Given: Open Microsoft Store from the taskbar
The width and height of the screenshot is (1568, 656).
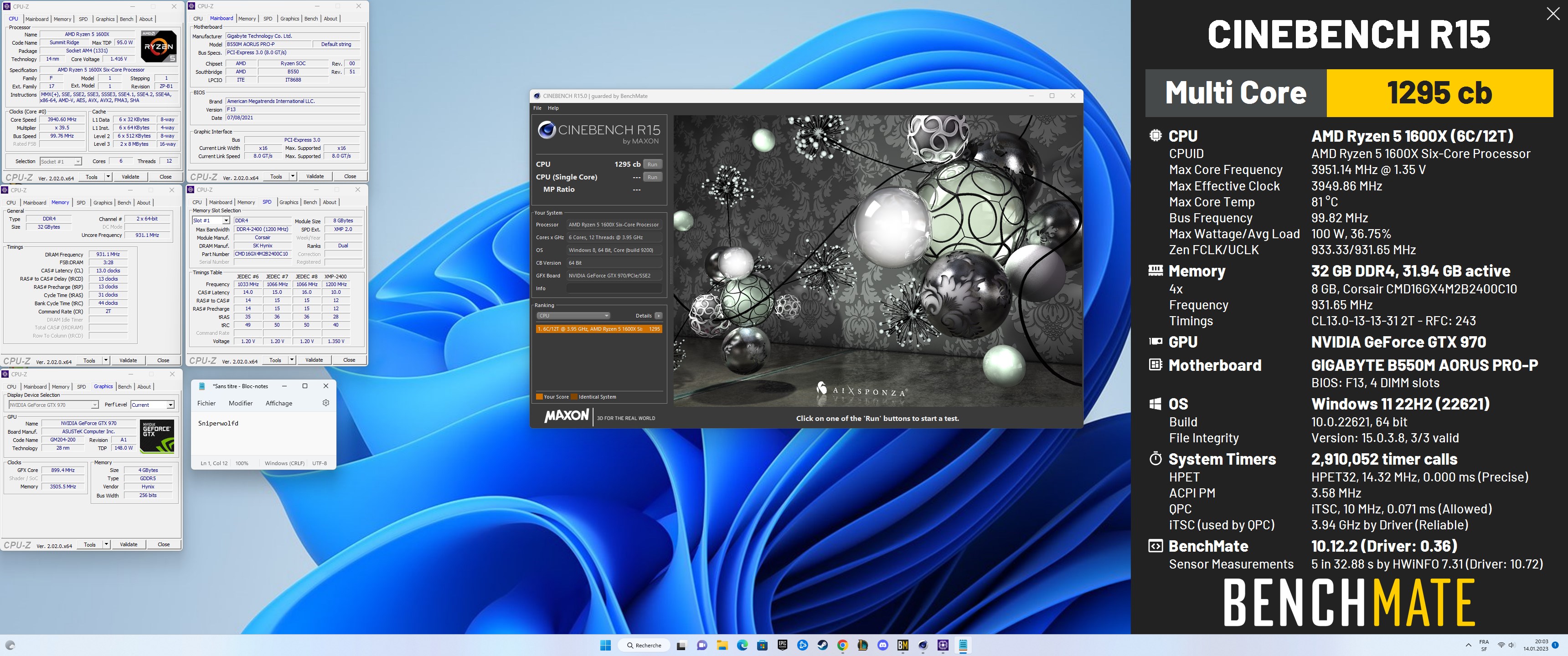Looking at the screenshot, I should (762, 645).
